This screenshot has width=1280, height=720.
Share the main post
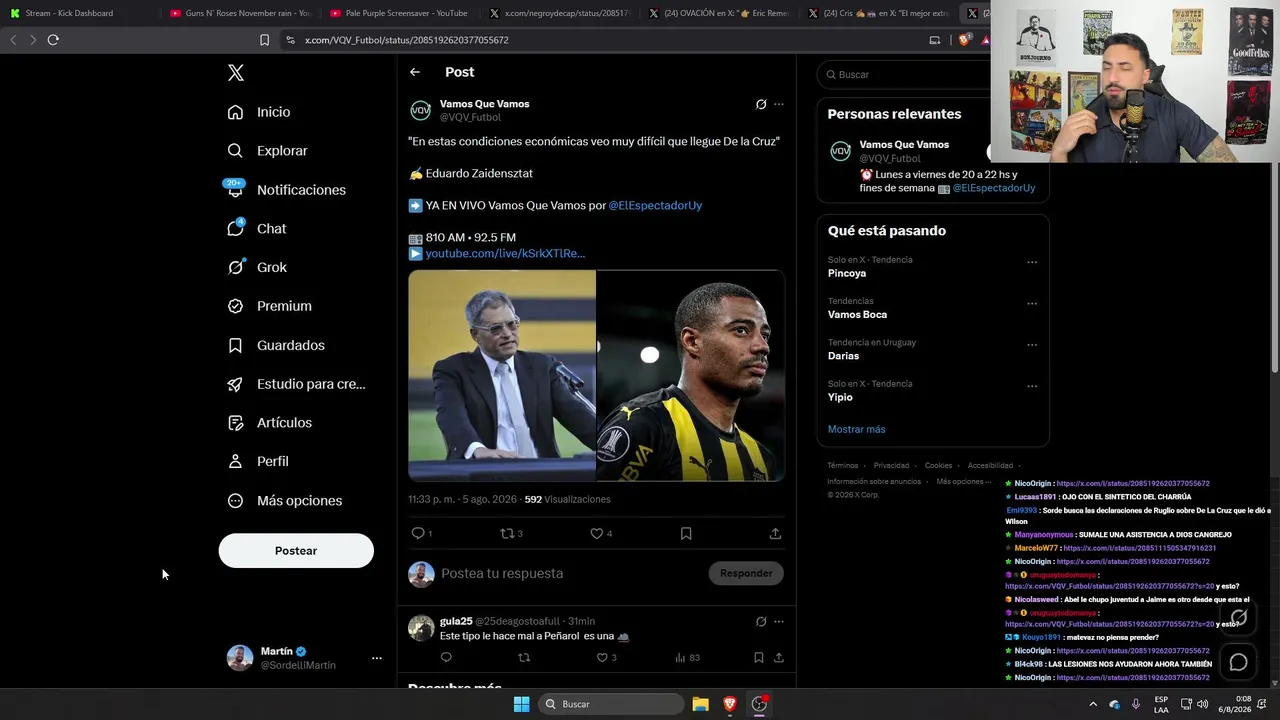pos(775,534)
